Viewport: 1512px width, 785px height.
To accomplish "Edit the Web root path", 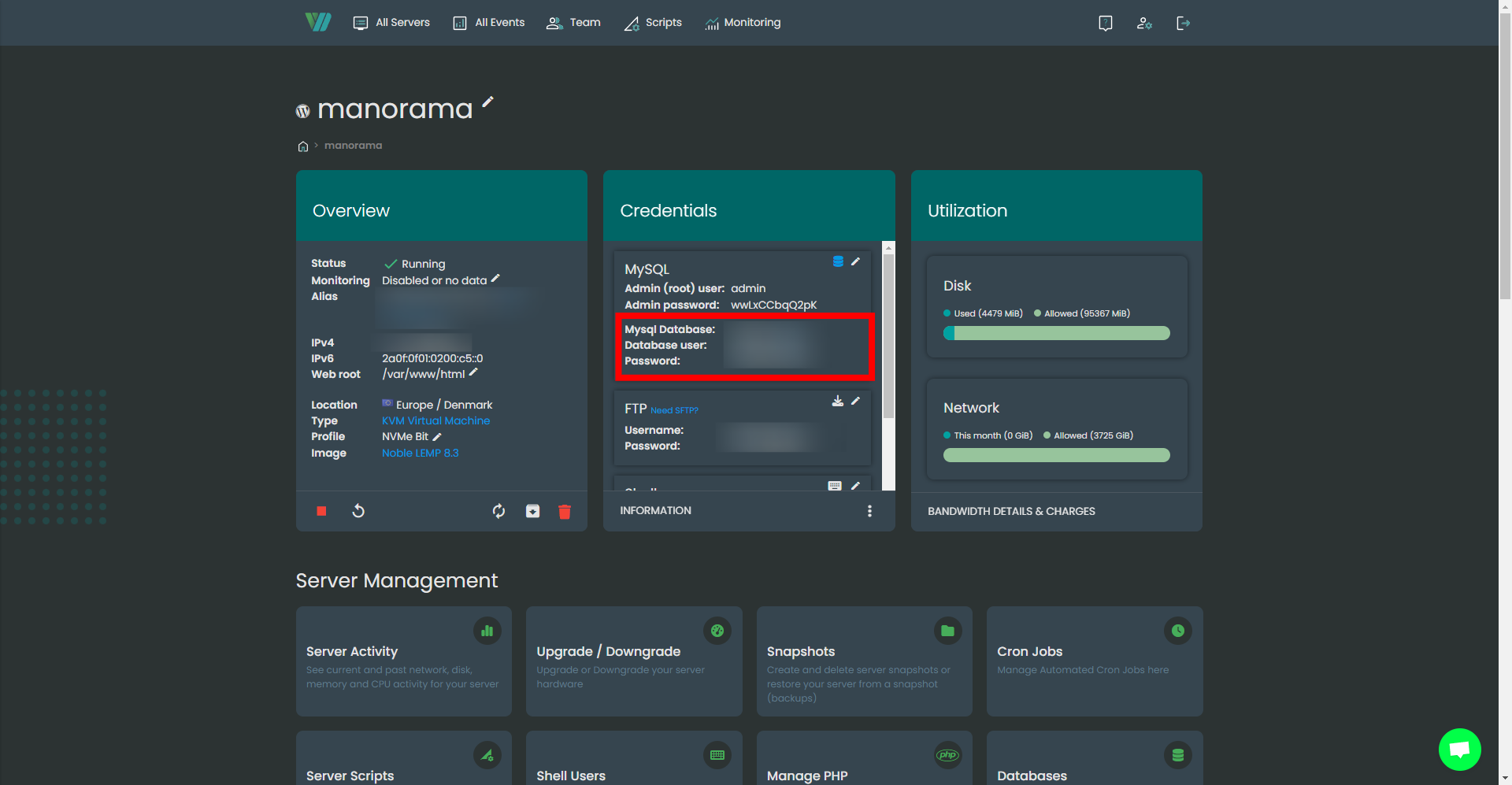I will pos(473,372).
